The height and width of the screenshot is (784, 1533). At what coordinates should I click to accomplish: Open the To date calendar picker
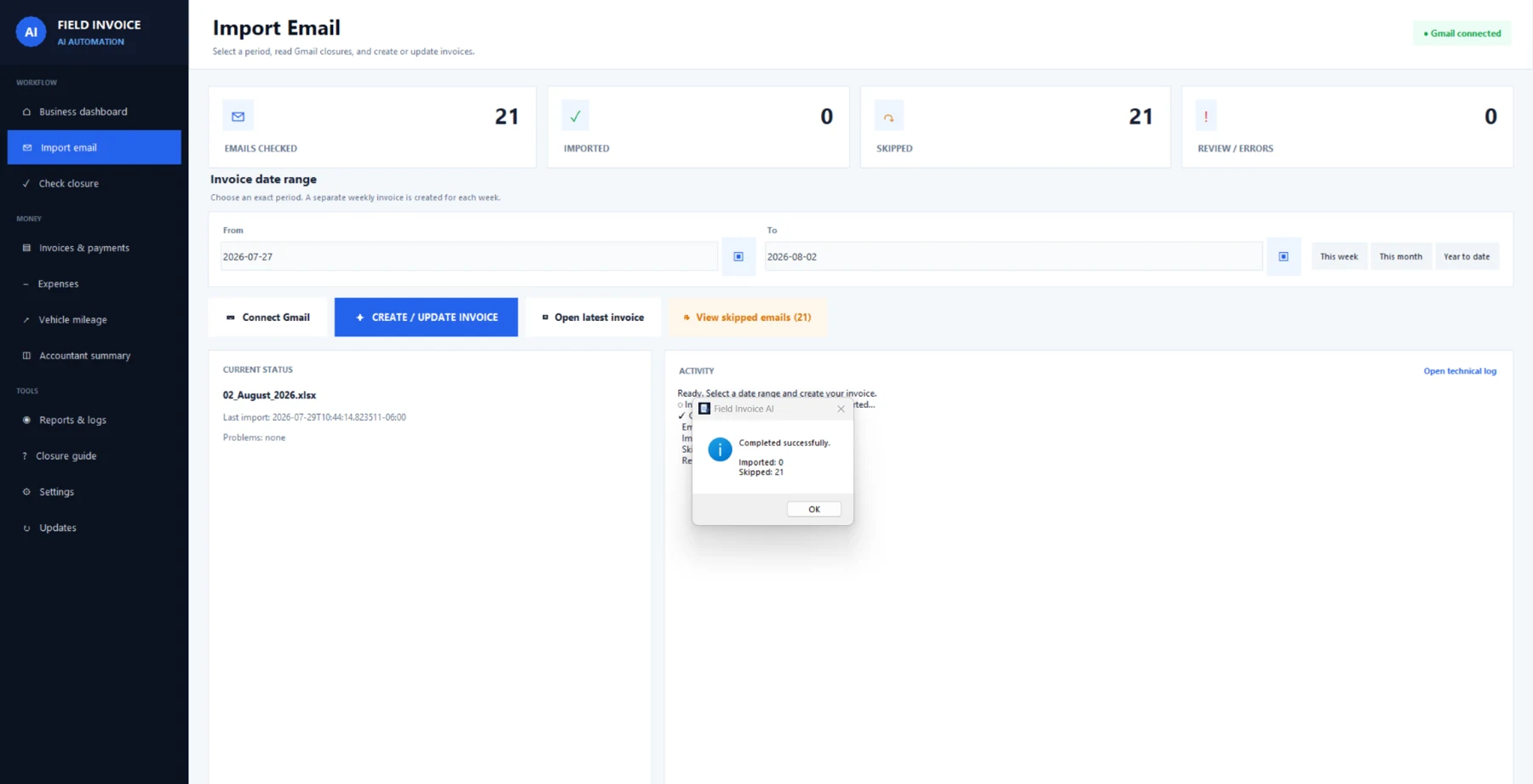click(x=1283, y=256)
